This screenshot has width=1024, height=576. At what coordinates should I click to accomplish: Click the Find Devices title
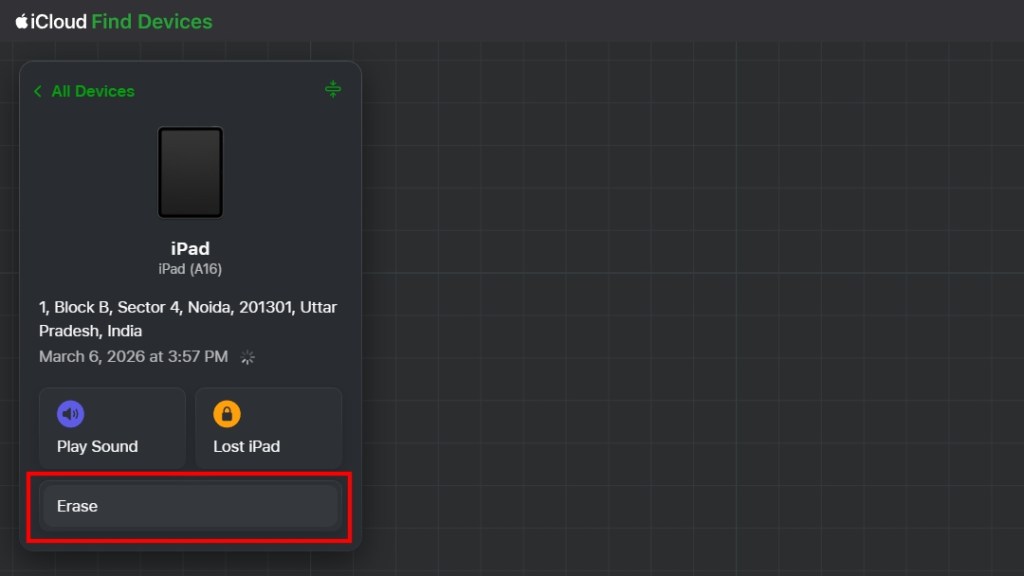[x=152, y=21]
